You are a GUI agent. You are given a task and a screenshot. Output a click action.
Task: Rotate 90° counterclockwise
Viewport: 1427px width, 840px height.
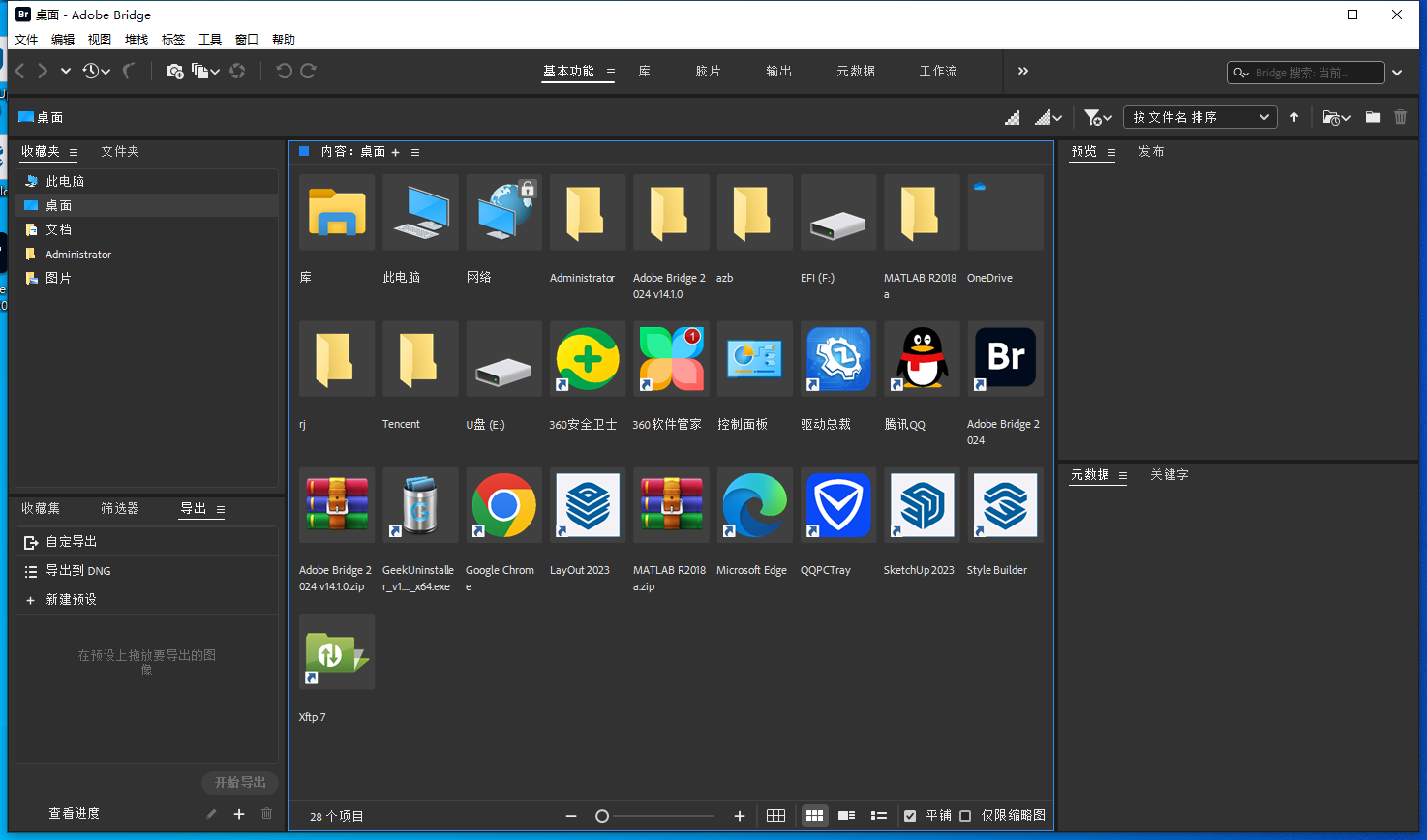(x=284, y=71)
